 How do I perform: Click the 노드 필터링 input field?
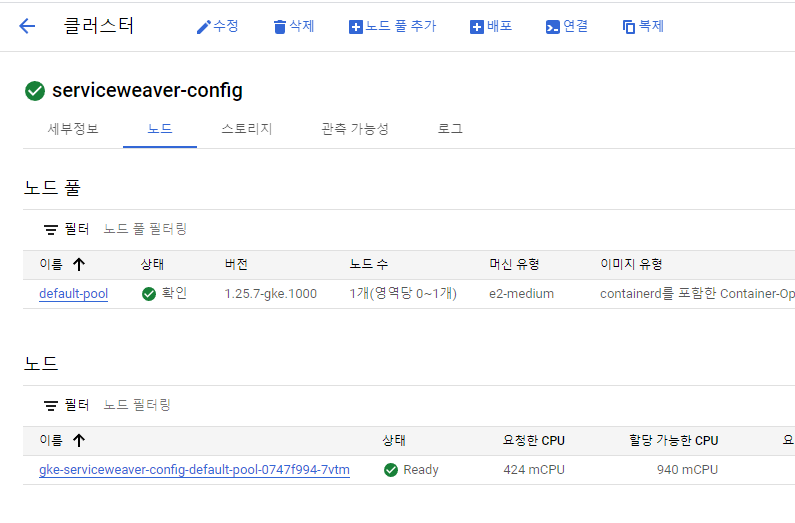137,405
